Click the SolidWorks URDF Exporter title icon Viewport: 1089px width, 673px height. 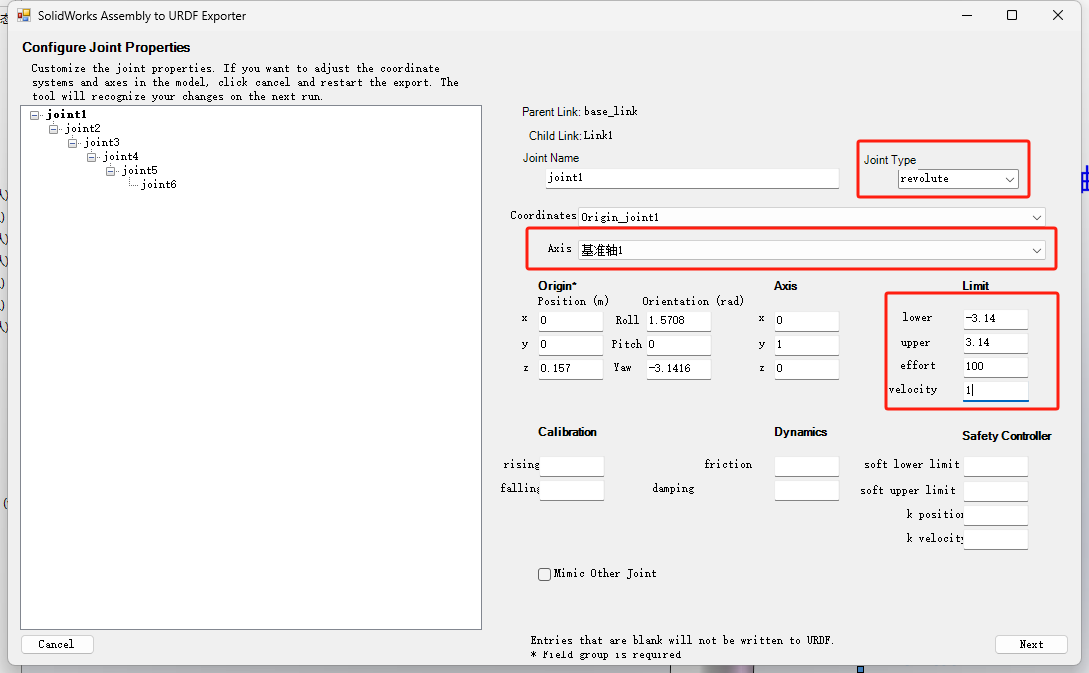click(x=24, y=15)
